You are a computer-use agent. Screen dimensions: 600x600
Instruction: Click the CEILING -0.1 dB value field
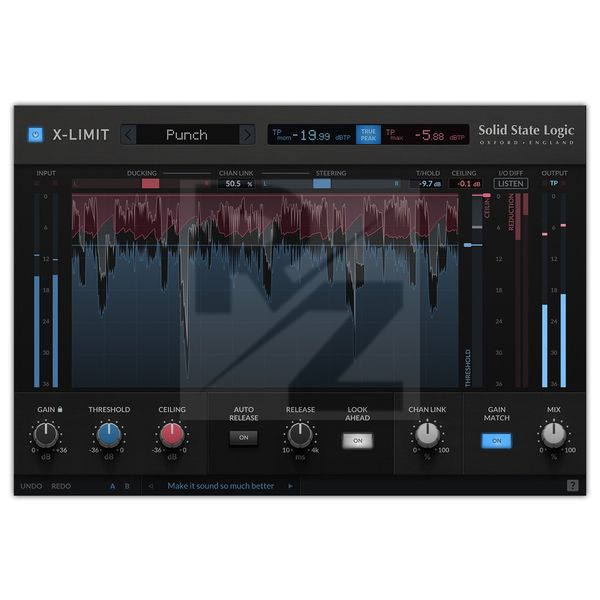pyautogui.click(x=466, y=184)
